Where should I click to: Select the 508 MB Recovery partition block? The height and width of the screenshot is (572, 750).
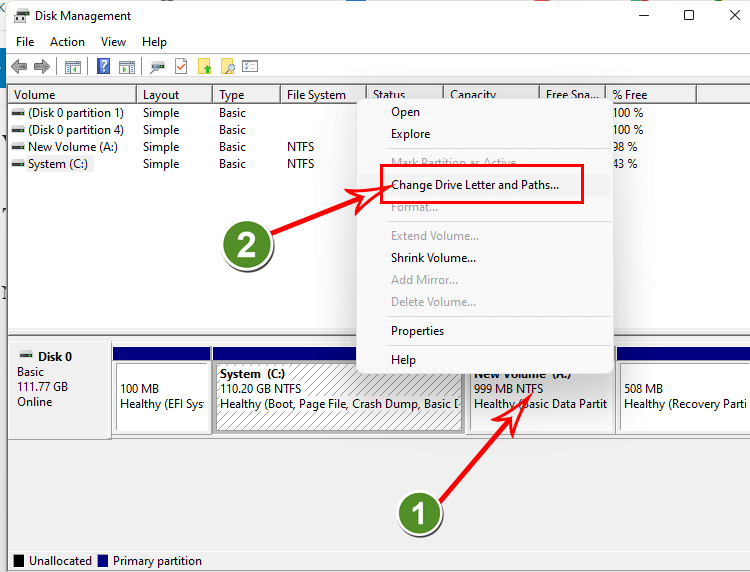pyautogui.click(x=684, y=398)
